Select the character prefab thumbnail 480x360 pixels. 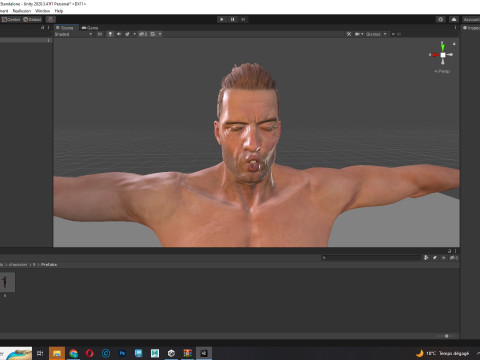(7, 282)
